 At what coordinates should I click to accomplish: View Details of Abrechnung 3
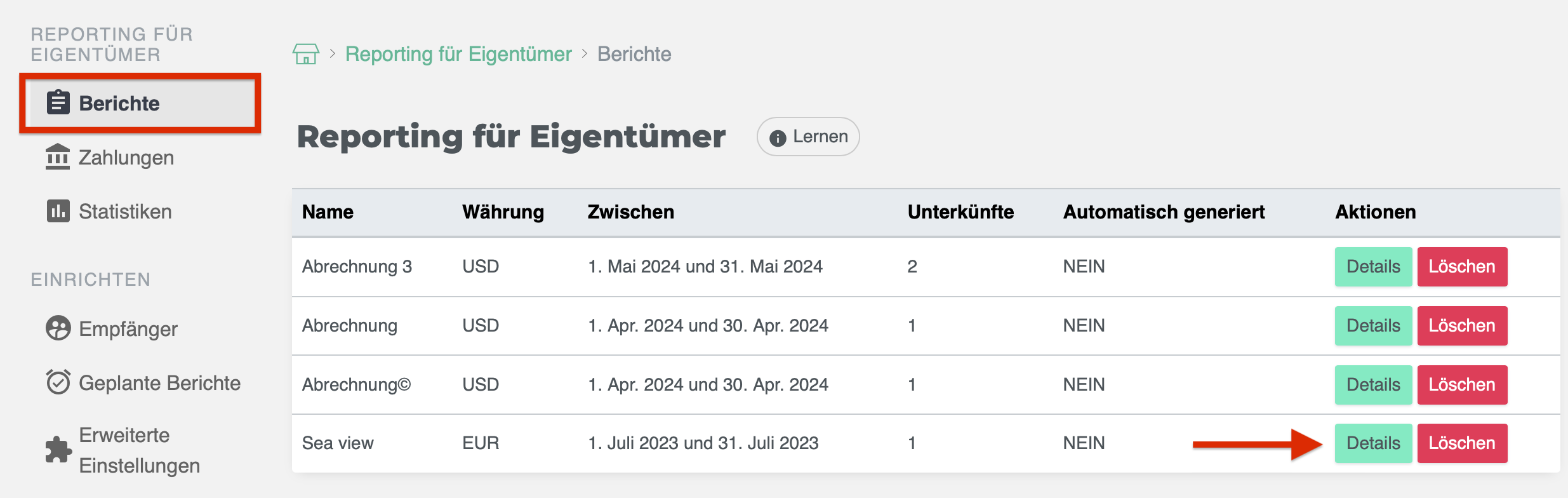pos(1372,267)
